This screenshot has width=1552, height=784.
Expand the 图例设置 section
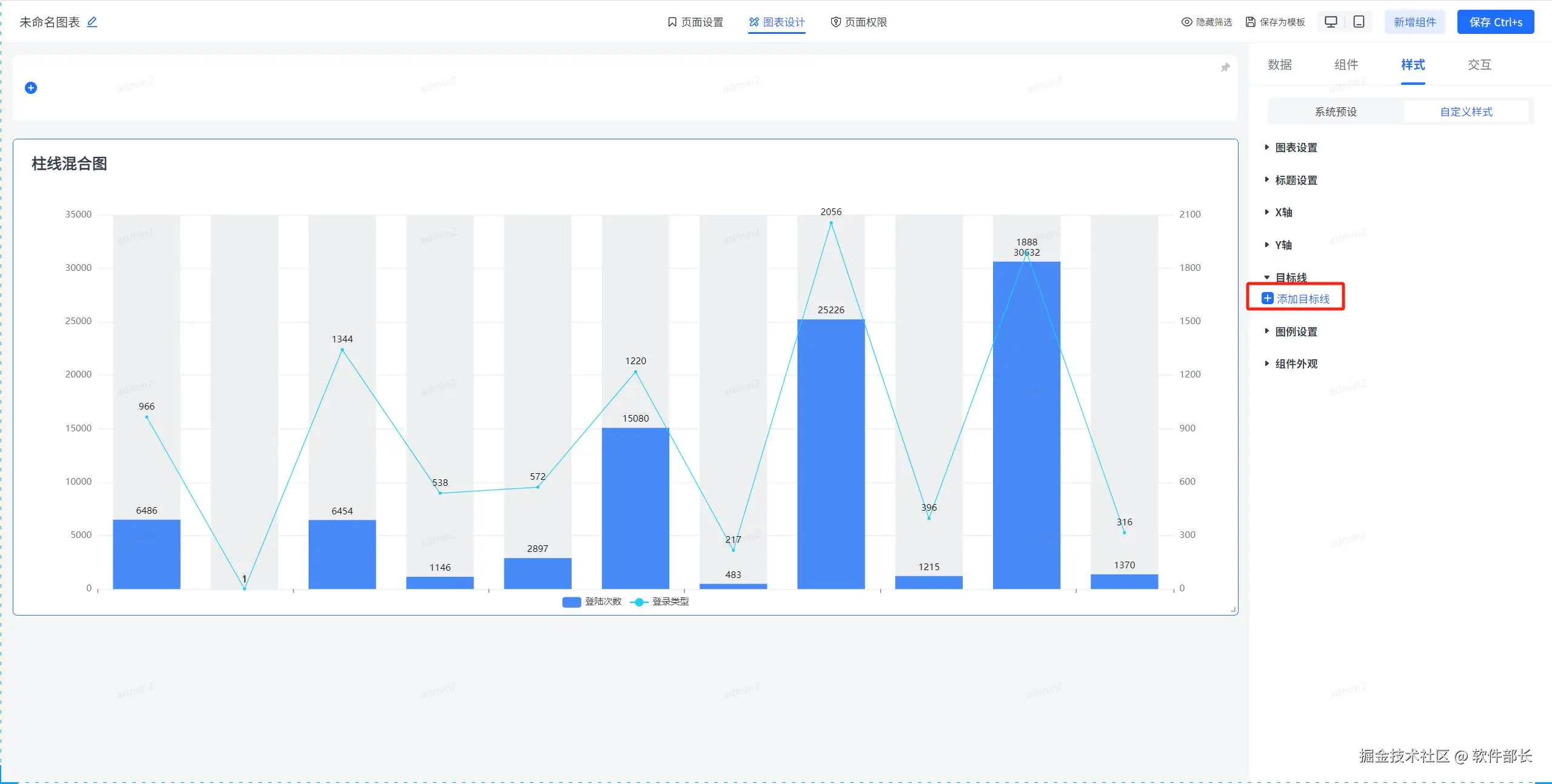coord(1296,332)
